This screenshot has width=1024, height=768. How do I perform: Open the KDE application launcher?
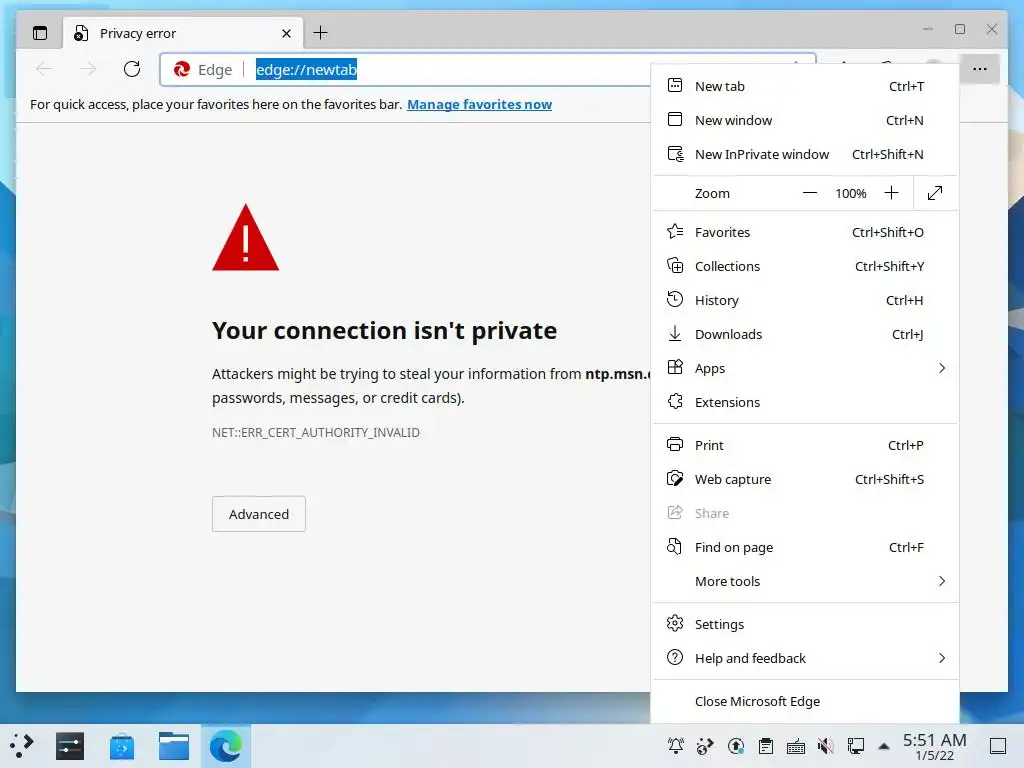[21, 746]
